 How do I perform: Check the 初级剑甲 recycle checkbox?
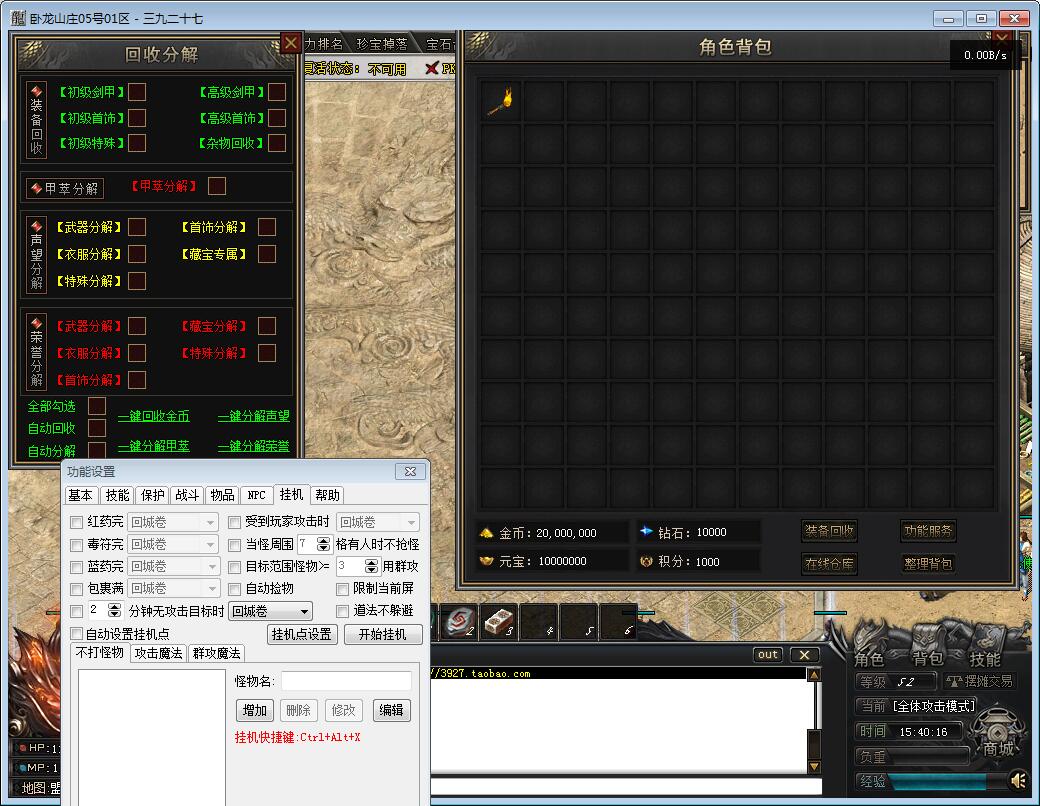point(137,92)
